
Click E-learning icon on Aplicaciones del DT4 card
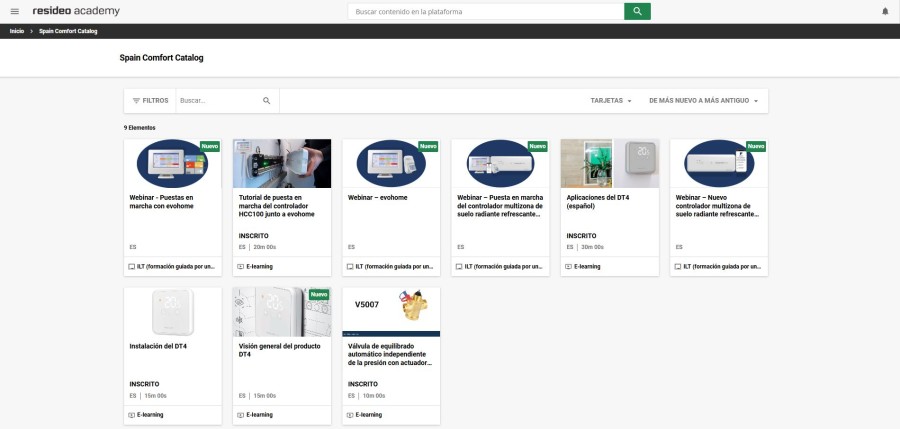coord(568,266)
